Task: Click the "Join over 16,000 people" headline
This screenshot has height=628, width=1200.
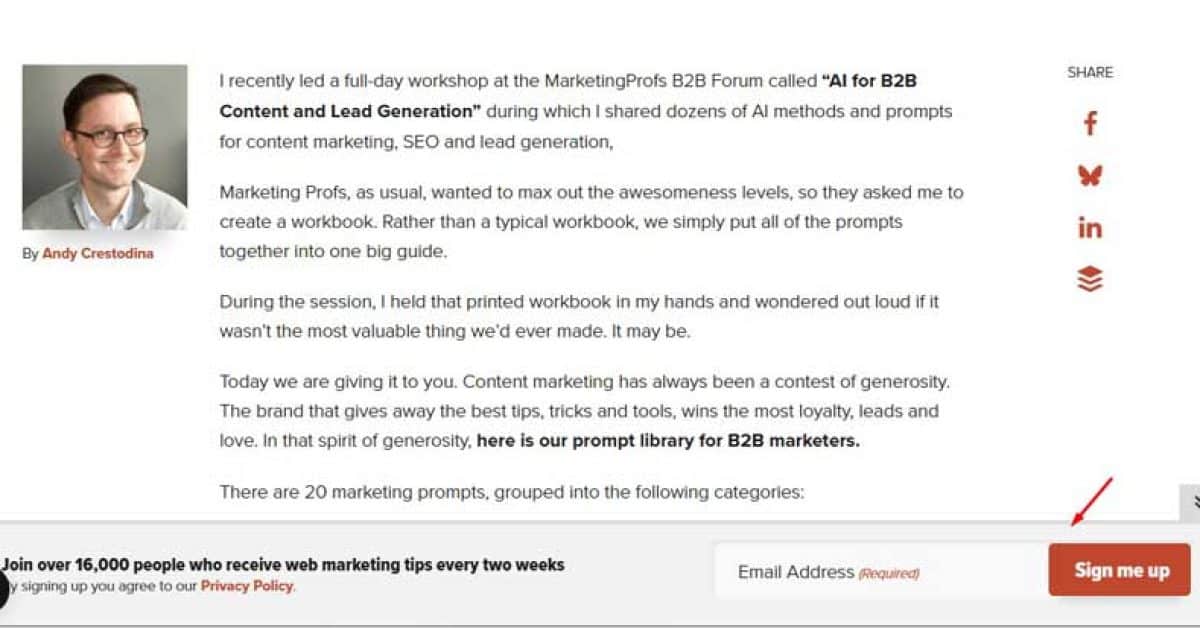Action: coord(283,565)
